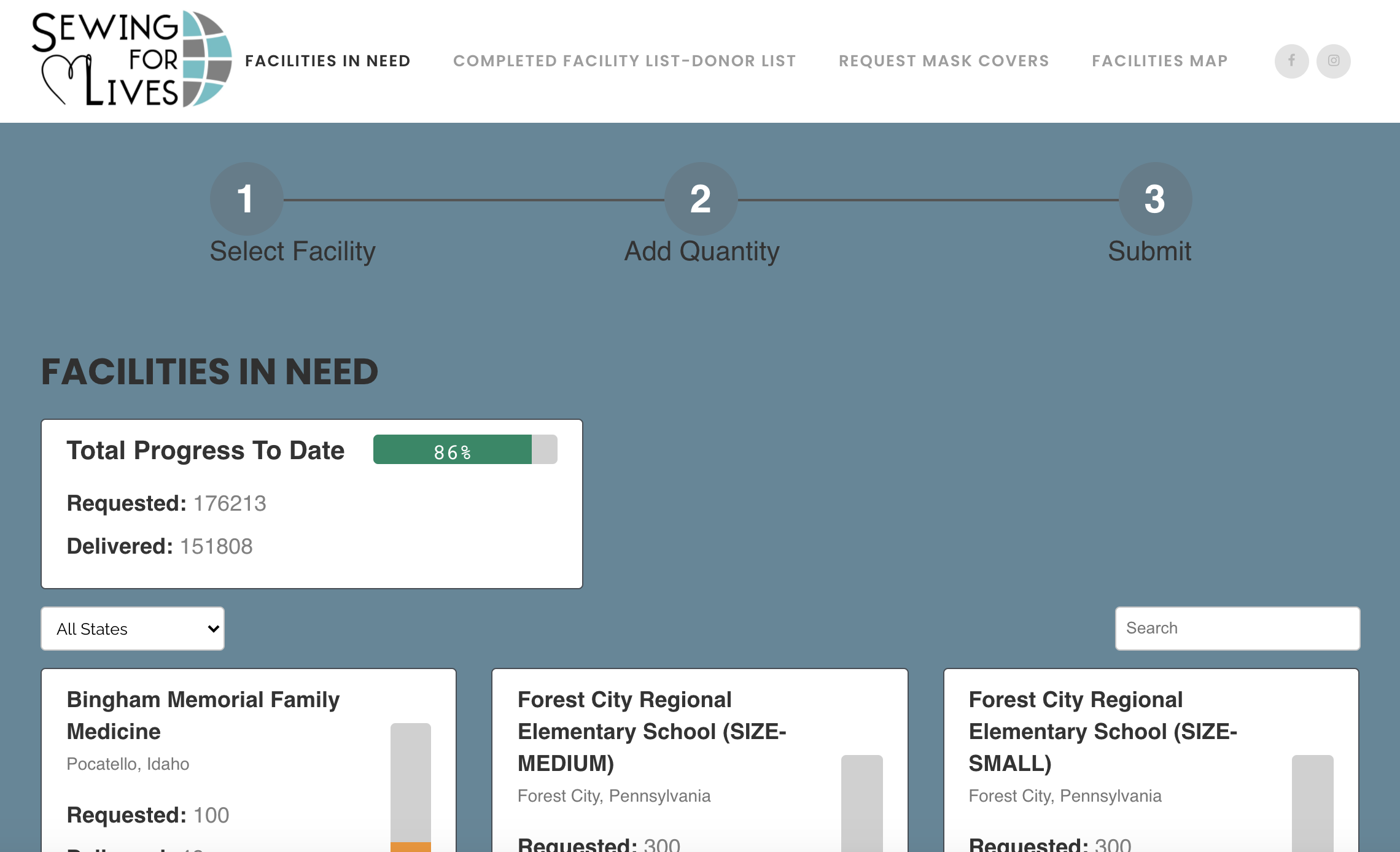The width and height of the screenshot is (1400, 852).
Task: Click the FACILITIES IN NEED page heading
Action: pos(209,372)
